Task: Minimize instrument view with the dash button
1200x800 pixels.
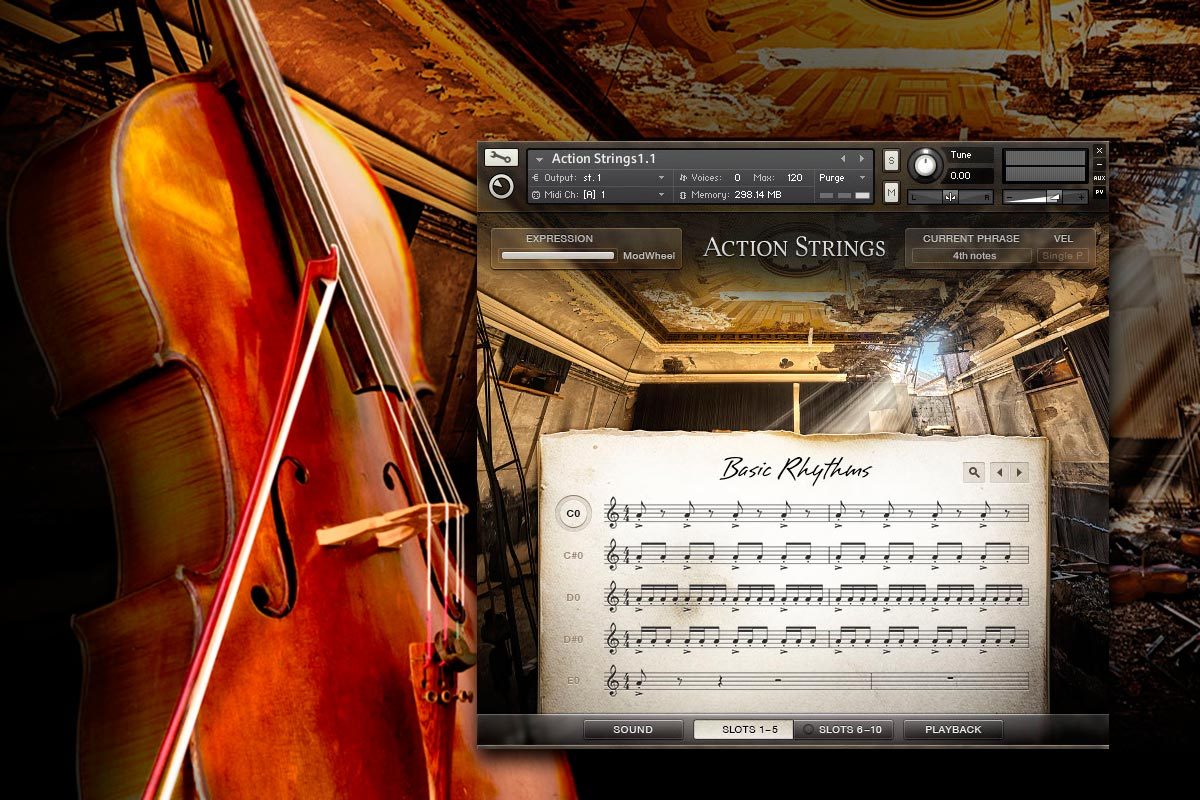Action: tap(1099, 165)
